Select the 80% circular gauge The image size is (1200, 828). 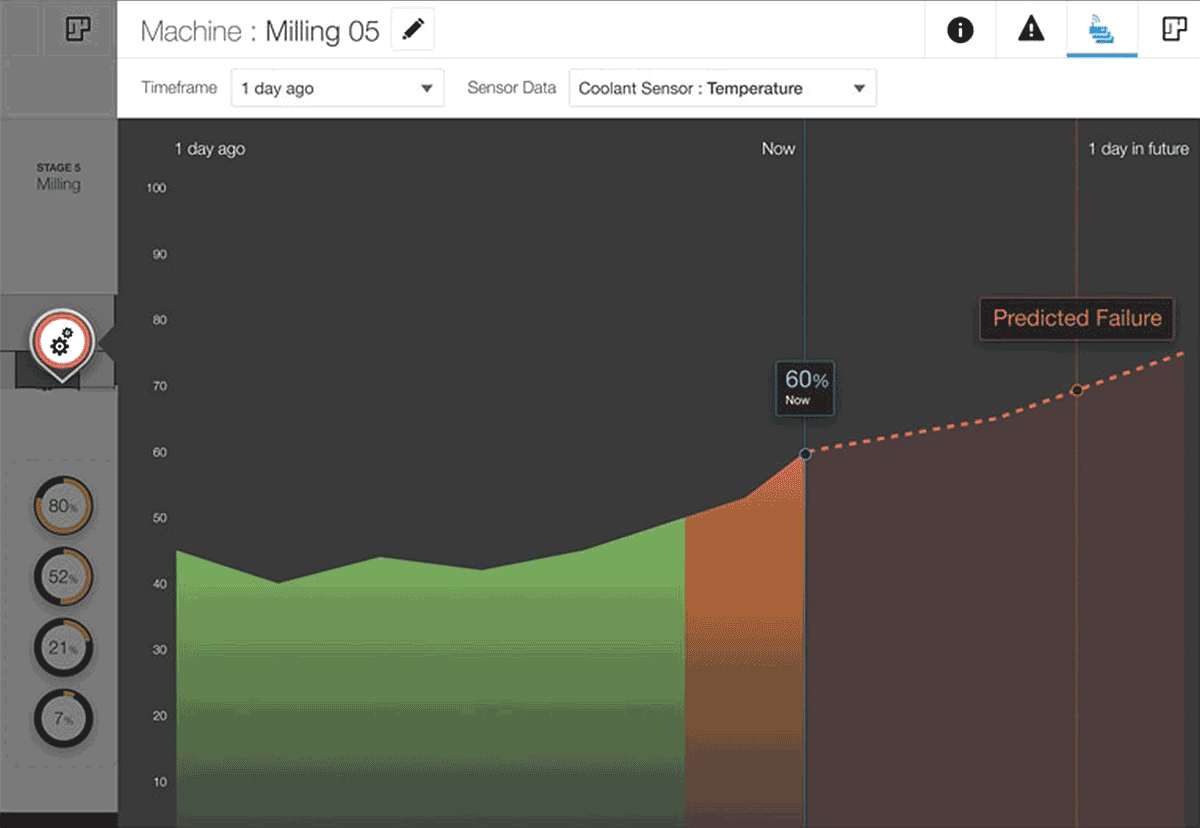[63, 506]
